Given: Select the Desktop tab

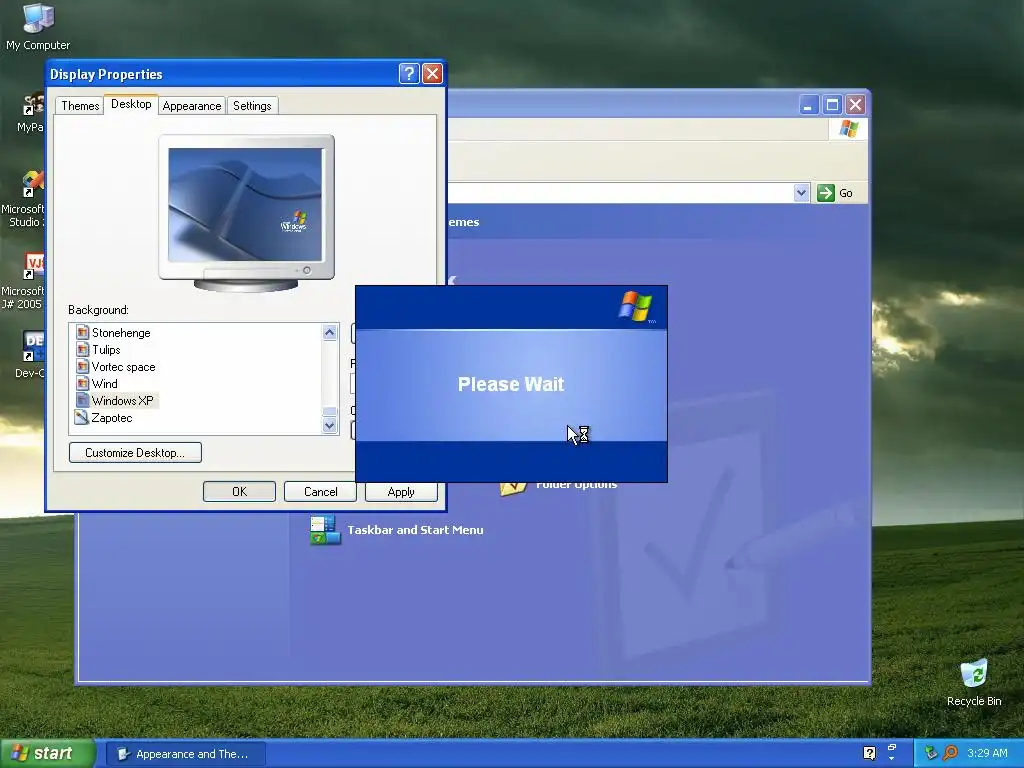Looking at the screenshot, I should point(131,104).
